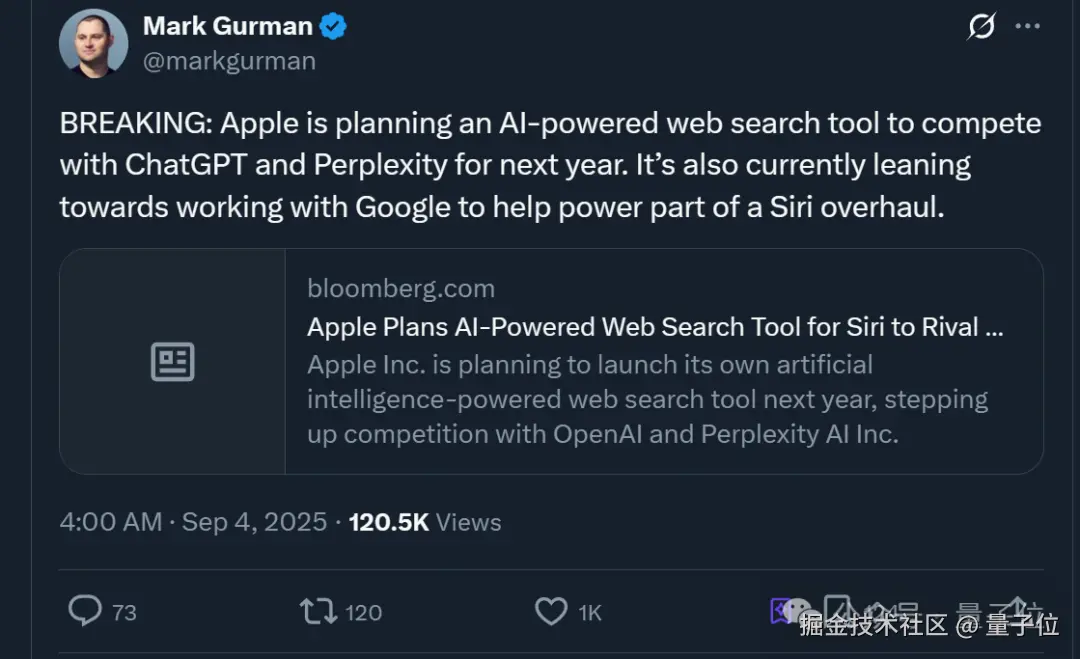Viewport: 1080px width, 659px height.
Task: Click the 4:00 AM · Sep 4, 2025 timestamp
Action: tap(193, 522)
